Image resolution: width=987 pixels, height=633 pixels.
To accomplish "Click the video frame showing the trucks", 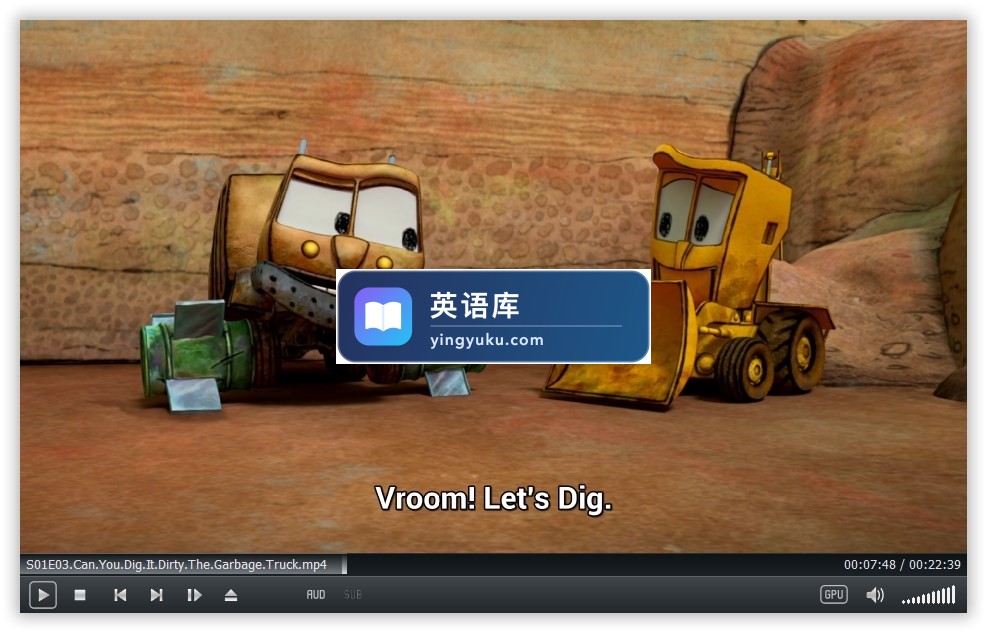I will pyautogui.click(x=494, y=286).
